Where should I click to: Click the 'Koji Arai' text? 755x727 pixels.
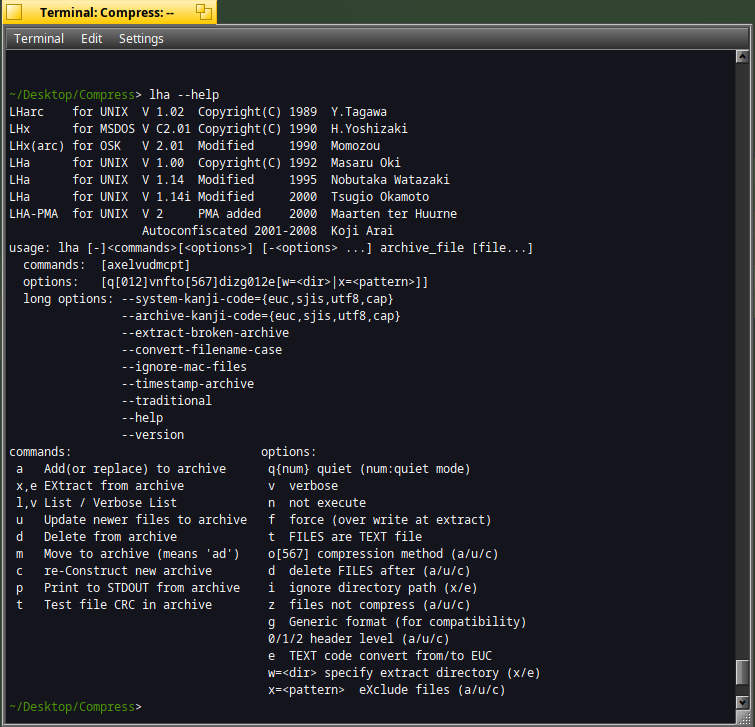362,231
